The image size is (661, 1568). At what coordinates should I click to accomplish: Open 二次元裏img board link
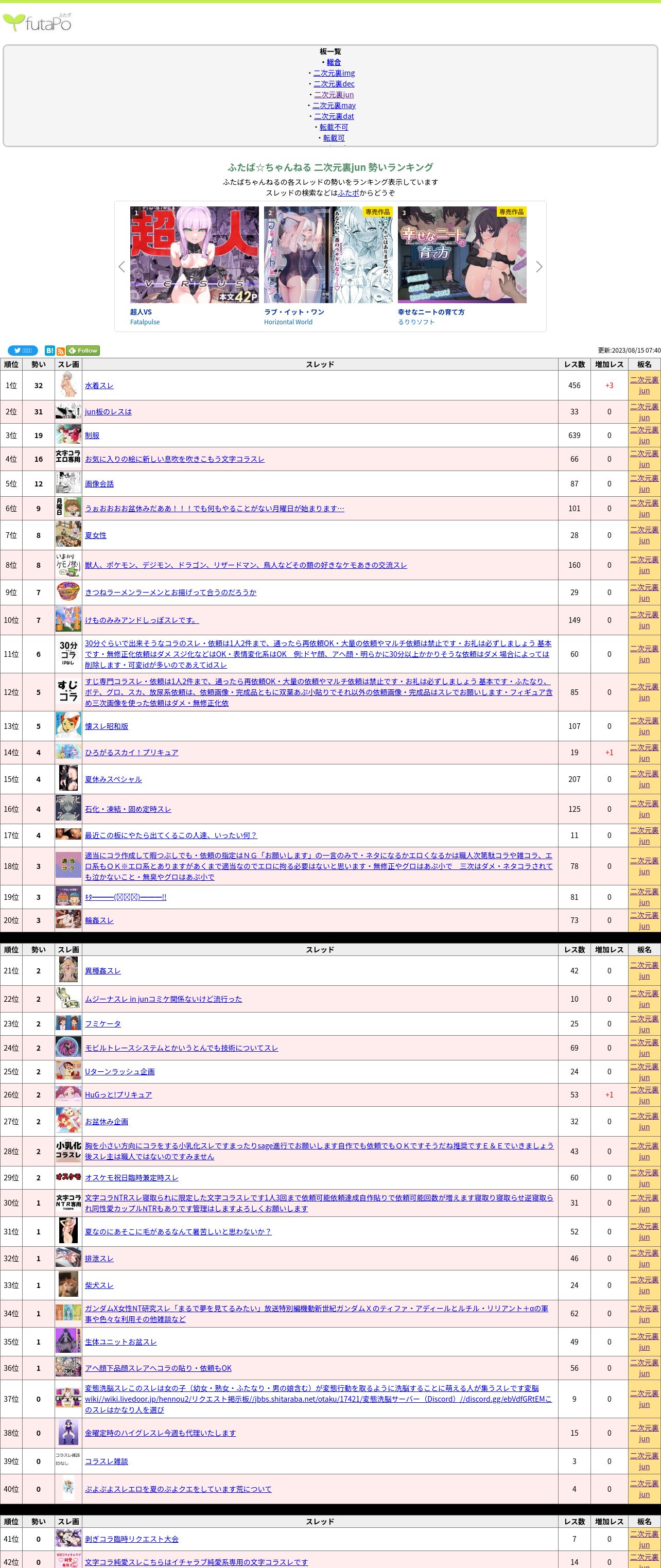click(x=334, y=73)
